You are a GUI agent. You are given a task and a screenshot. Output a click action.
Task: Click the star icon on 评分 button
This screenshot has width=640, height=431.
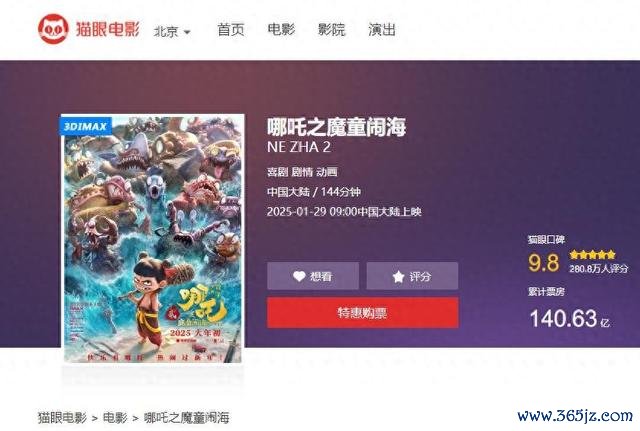pos(398,277)
